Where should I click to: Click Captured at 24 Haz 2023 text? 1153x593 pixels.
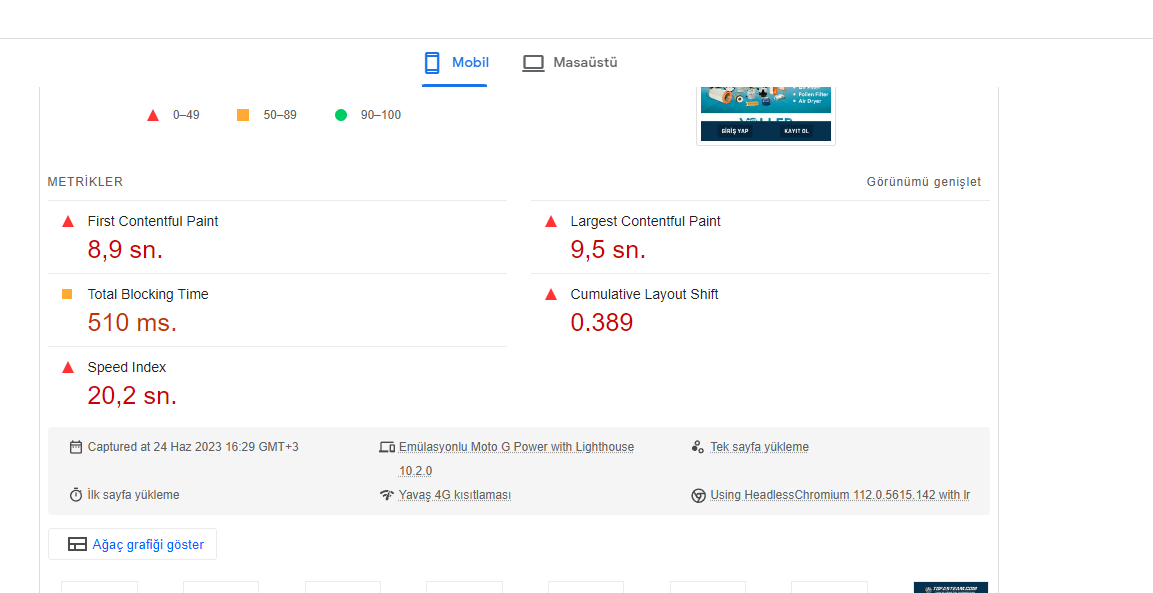(x=193, y=447)
